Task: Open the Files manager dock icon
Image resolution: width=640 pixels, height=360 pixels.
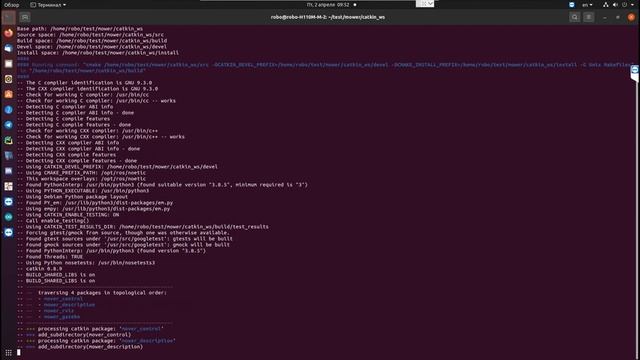Action: 9,64
